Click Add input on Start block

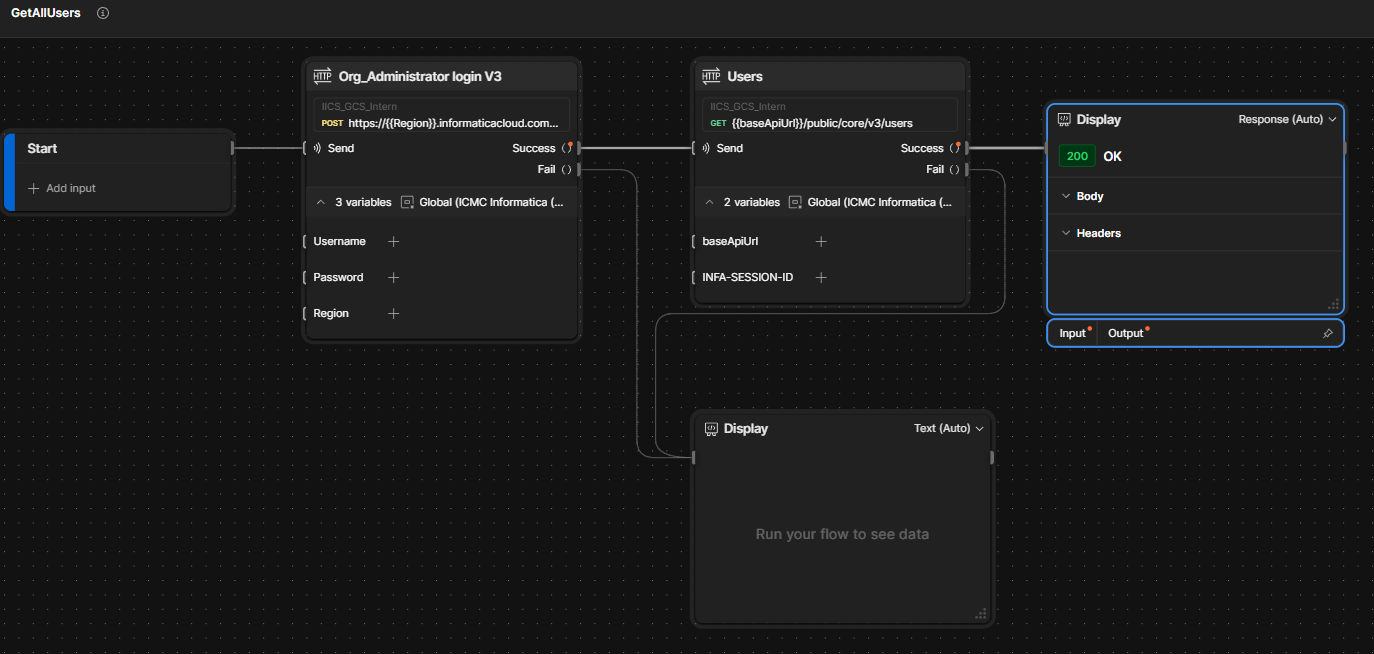(62, 188)
